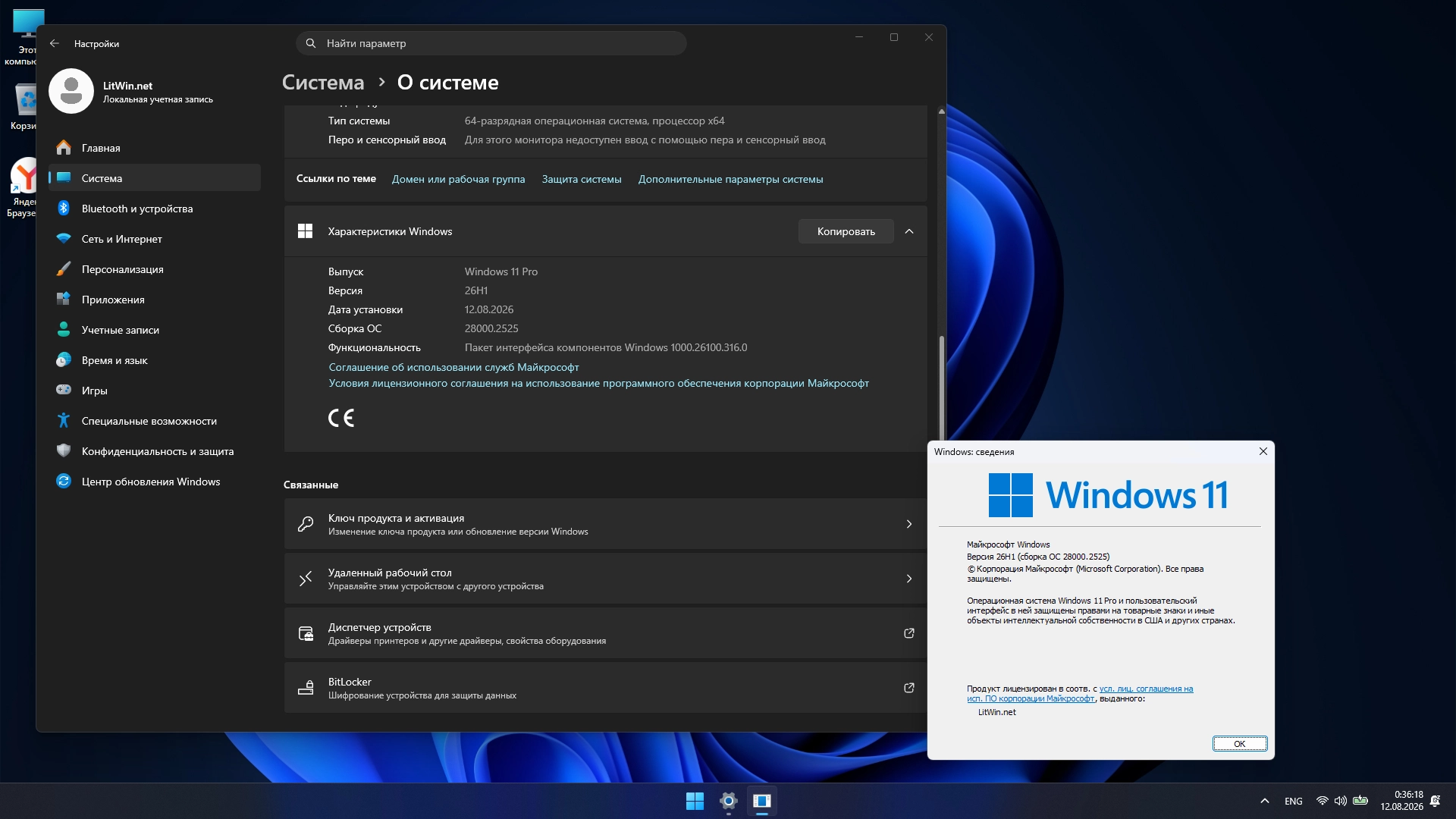Click the Windows 11 Pro edition value

point(501,271)
